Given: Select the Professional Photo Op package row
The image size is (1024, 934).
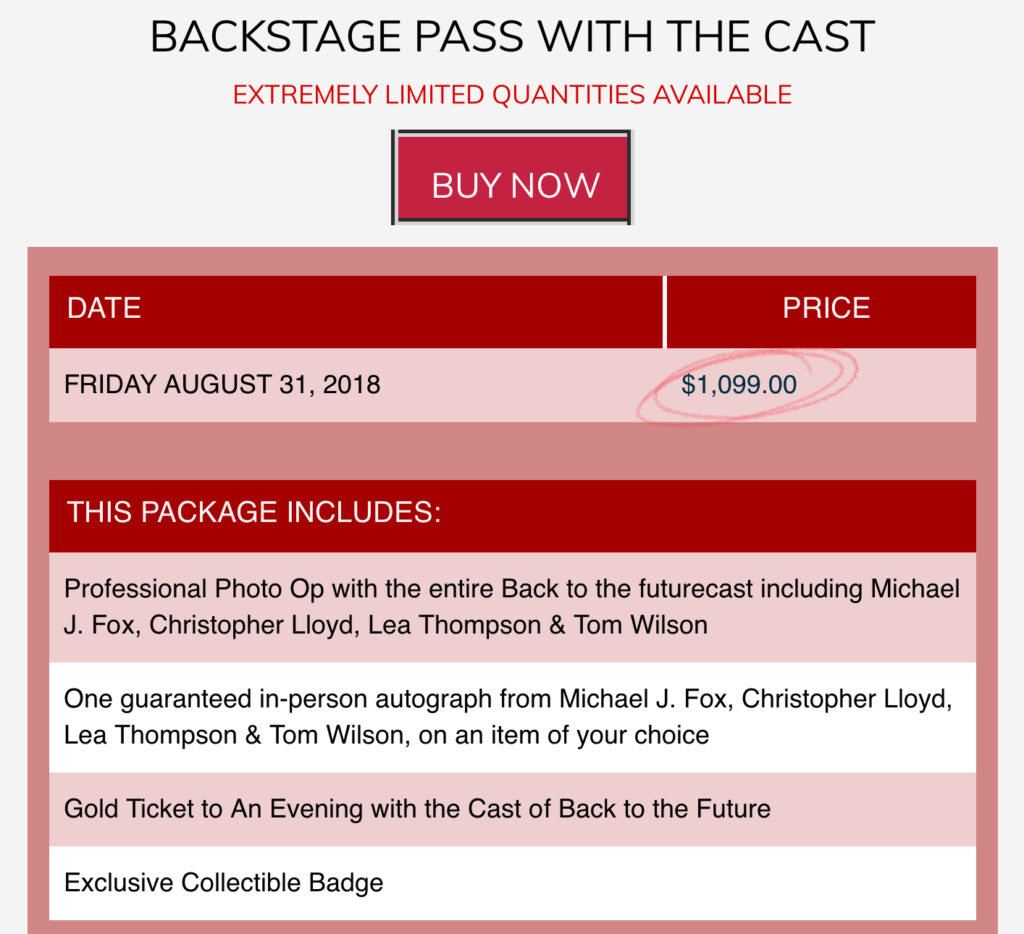Looking at the screenshot, I should point(512,607).
